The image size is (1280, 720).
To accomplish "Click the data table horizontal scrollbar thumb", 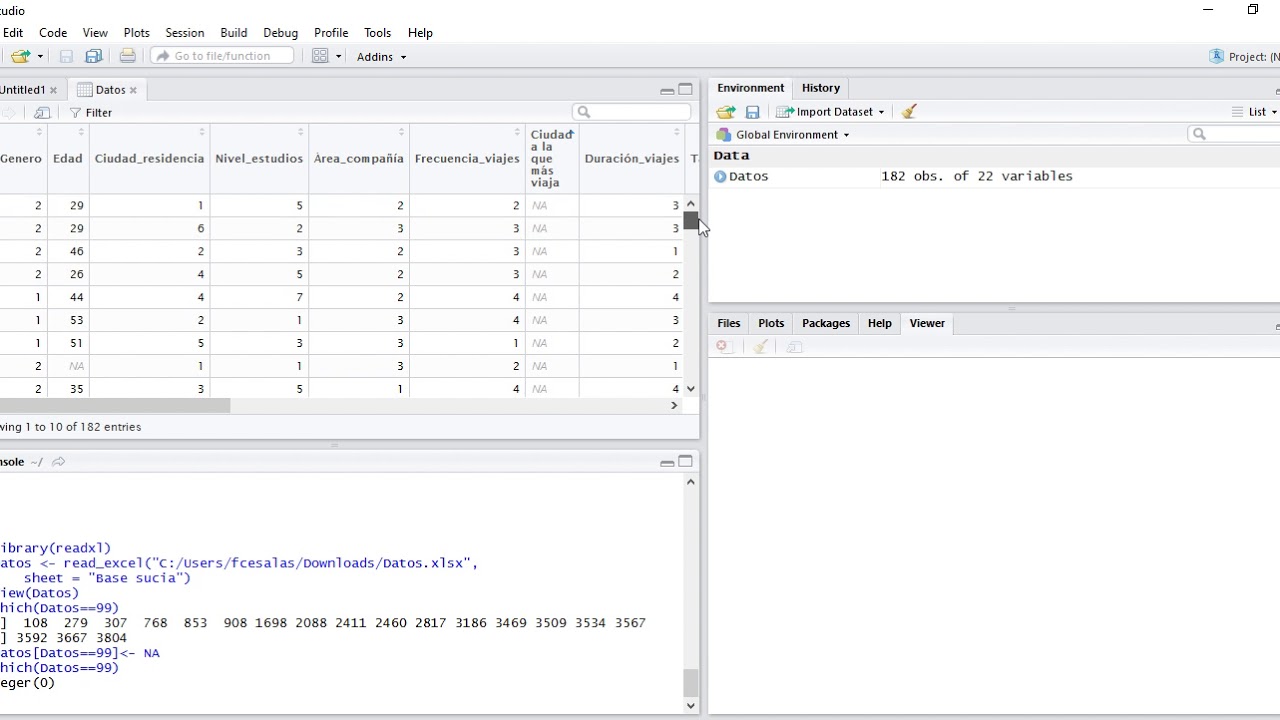I will click(x=115, y=405).
